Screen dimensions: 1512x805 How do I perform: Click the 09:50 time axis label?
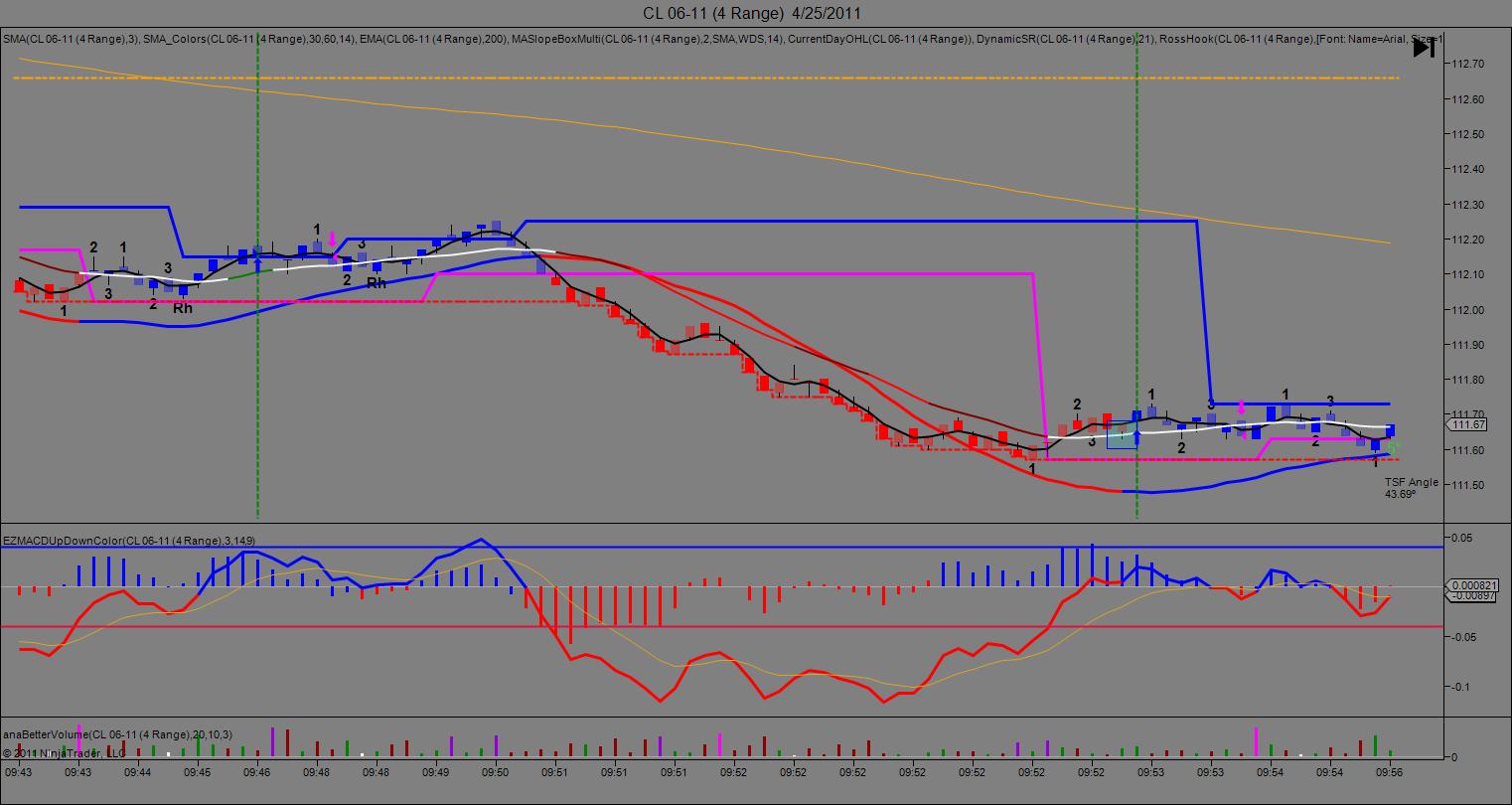496,771
